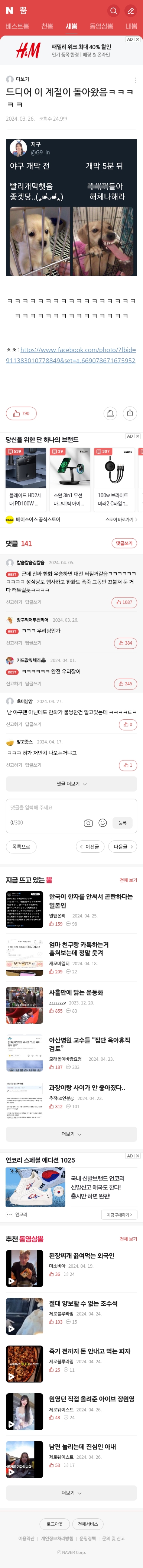The image size is (143, 1568).
Task: Attach a photo using the camera icon
Action: (88, 823)
